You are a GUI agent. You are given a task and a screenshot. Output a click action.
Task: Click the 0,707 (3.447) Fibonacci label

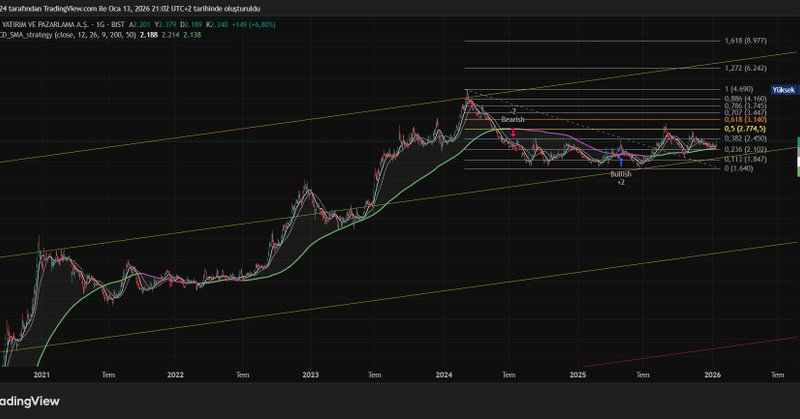click(x=745, y=112)
